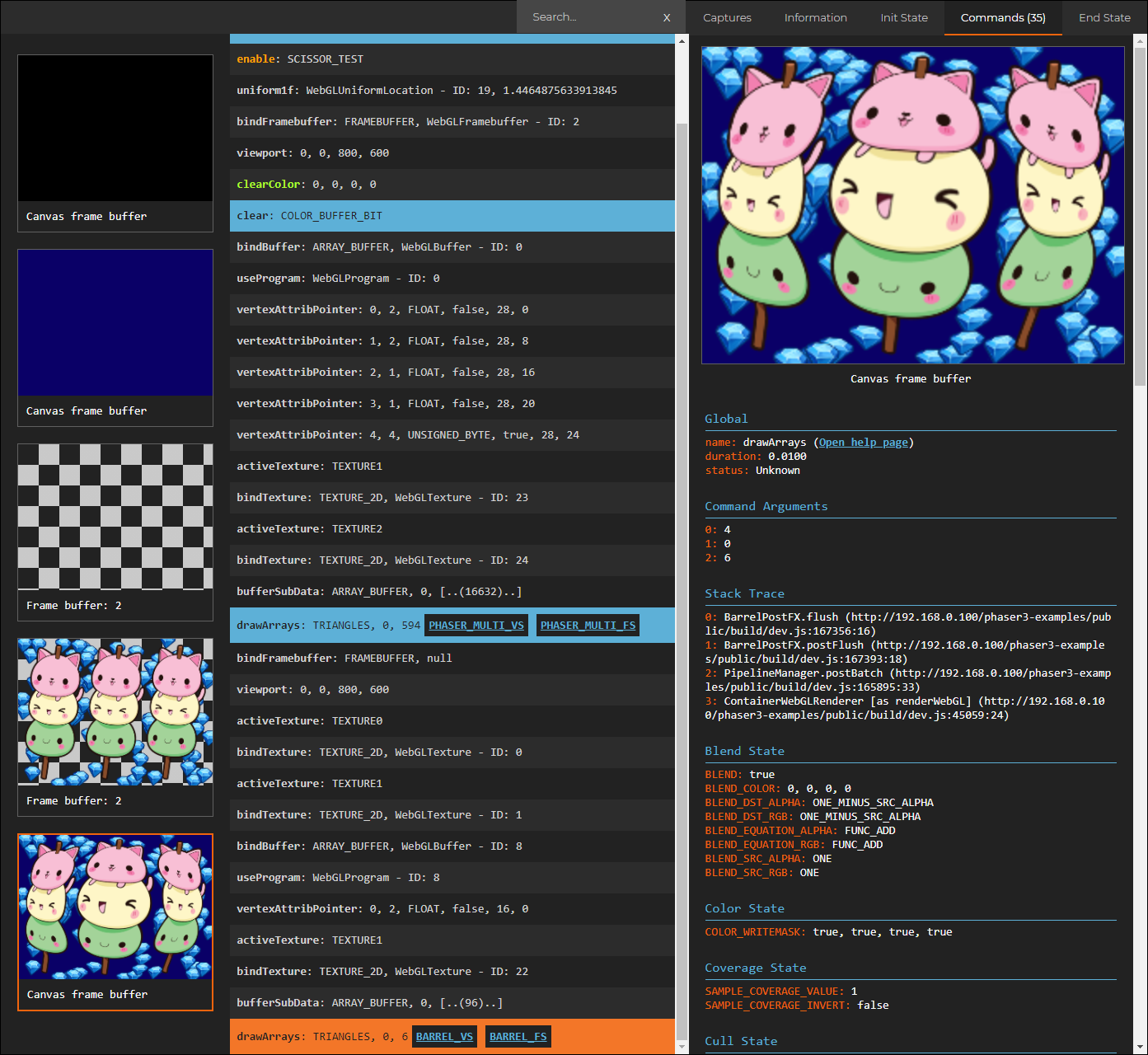Open the drawArrays help page link
The height and width of the screenshot is (1055, 1148).
pos(862,442)
